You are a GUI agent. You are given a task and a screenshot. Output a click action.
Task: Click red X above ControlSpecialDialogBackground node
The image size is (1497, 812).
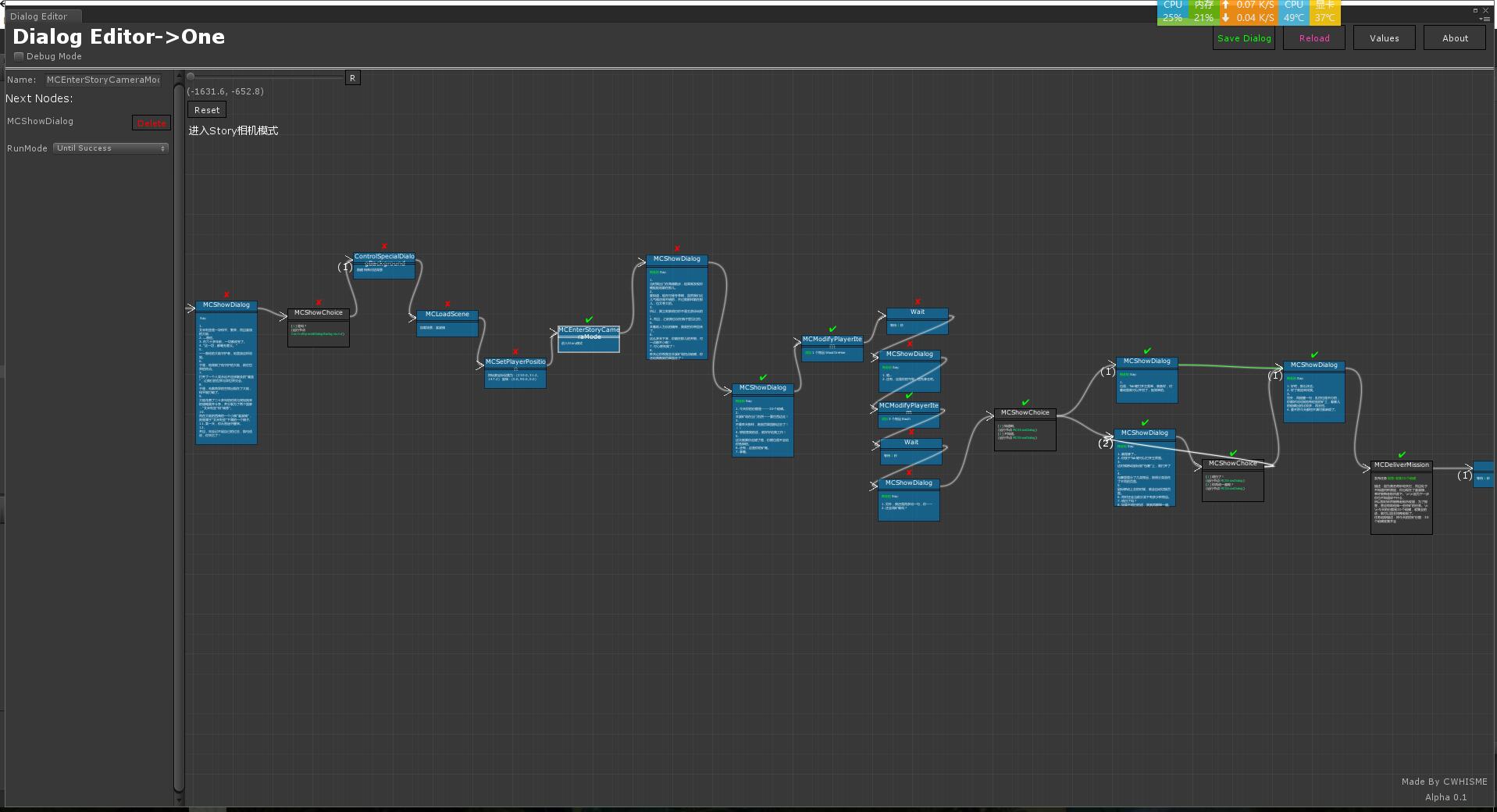pyautogui.click(x=383, y=246)
